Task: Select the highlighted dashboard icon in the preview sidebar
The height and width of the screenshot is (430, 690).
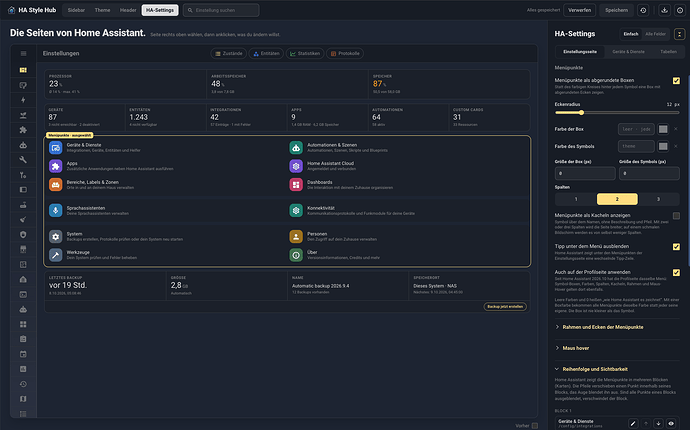Action: [23, 70]
